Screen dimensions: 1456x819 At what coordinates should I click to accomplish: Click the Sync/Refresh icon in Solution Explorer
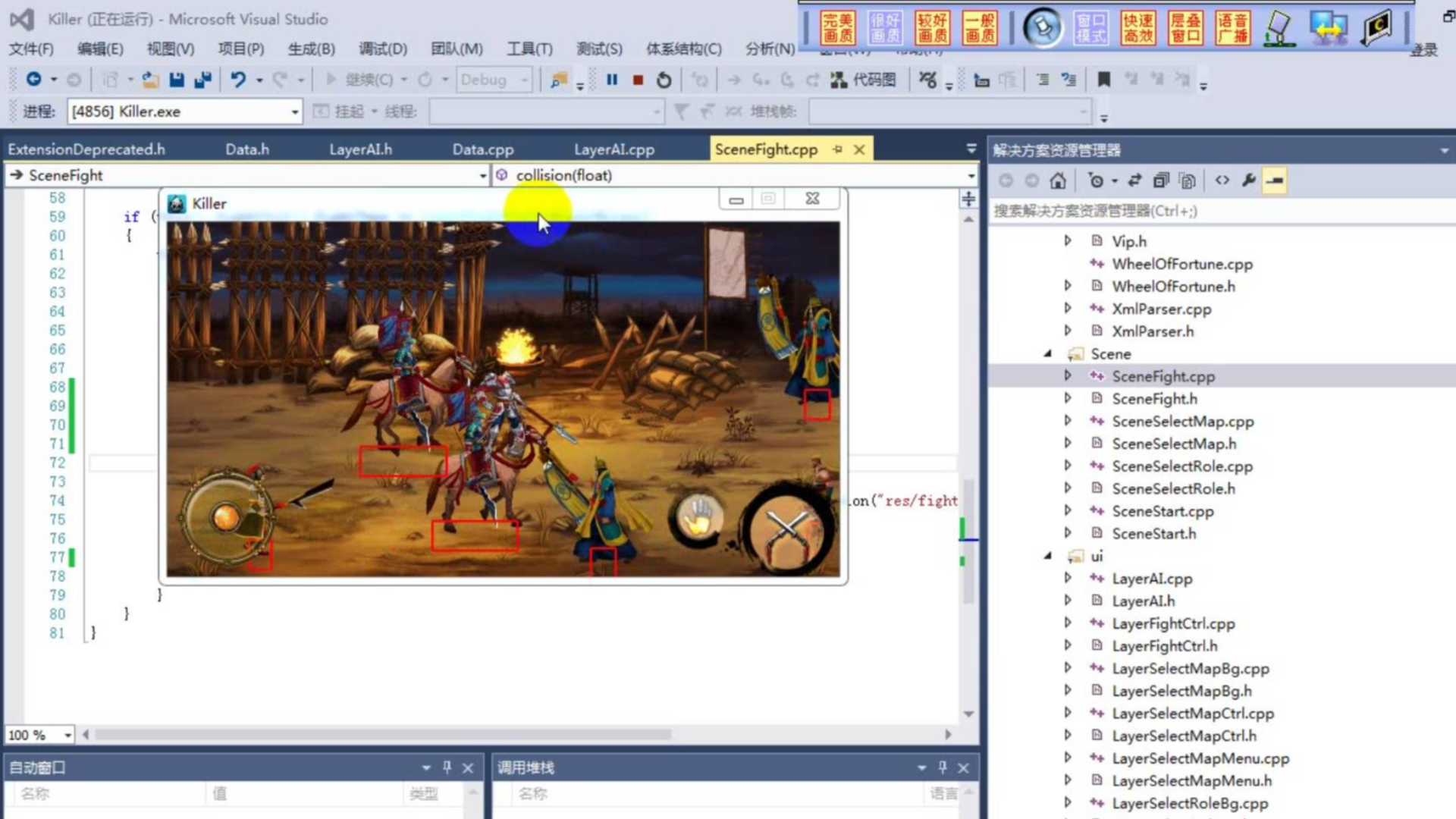pos(1134,180)
